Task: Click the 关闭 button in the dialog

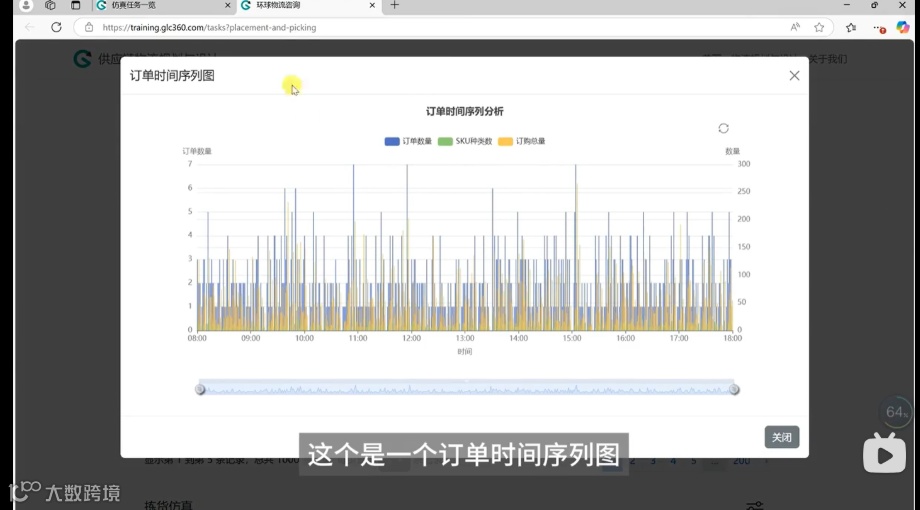Action: click(782, 437)
